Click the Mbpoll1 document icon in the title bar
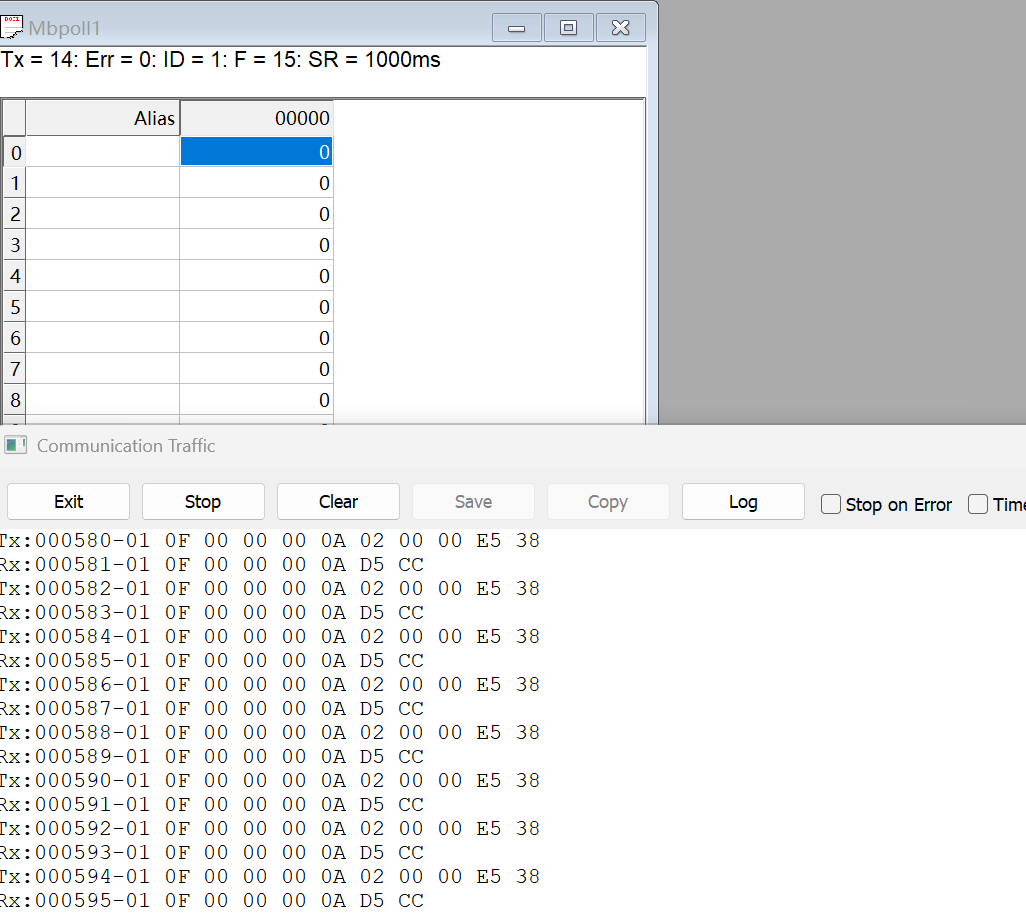The image size is (1026, 919). pos(13,26)
